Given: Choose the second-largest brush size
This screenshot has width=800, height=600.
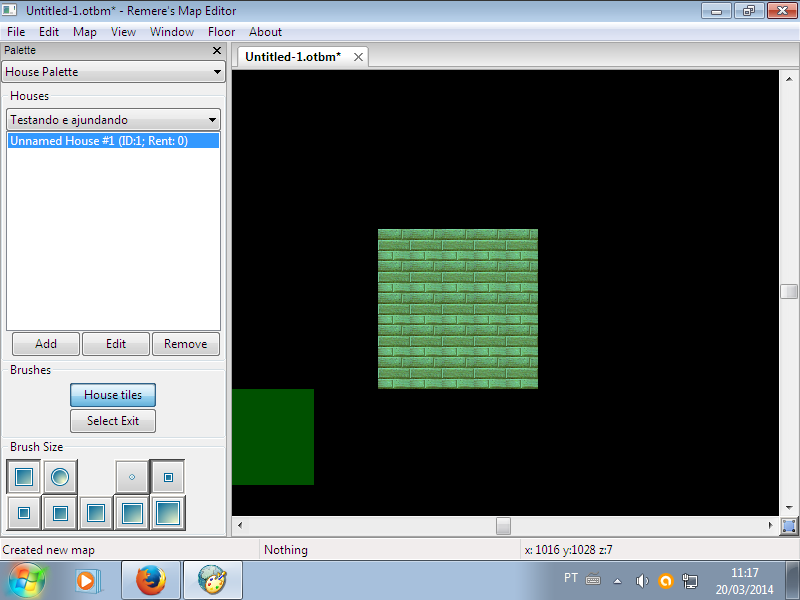Looking at the screenshot, I should 132,513.
